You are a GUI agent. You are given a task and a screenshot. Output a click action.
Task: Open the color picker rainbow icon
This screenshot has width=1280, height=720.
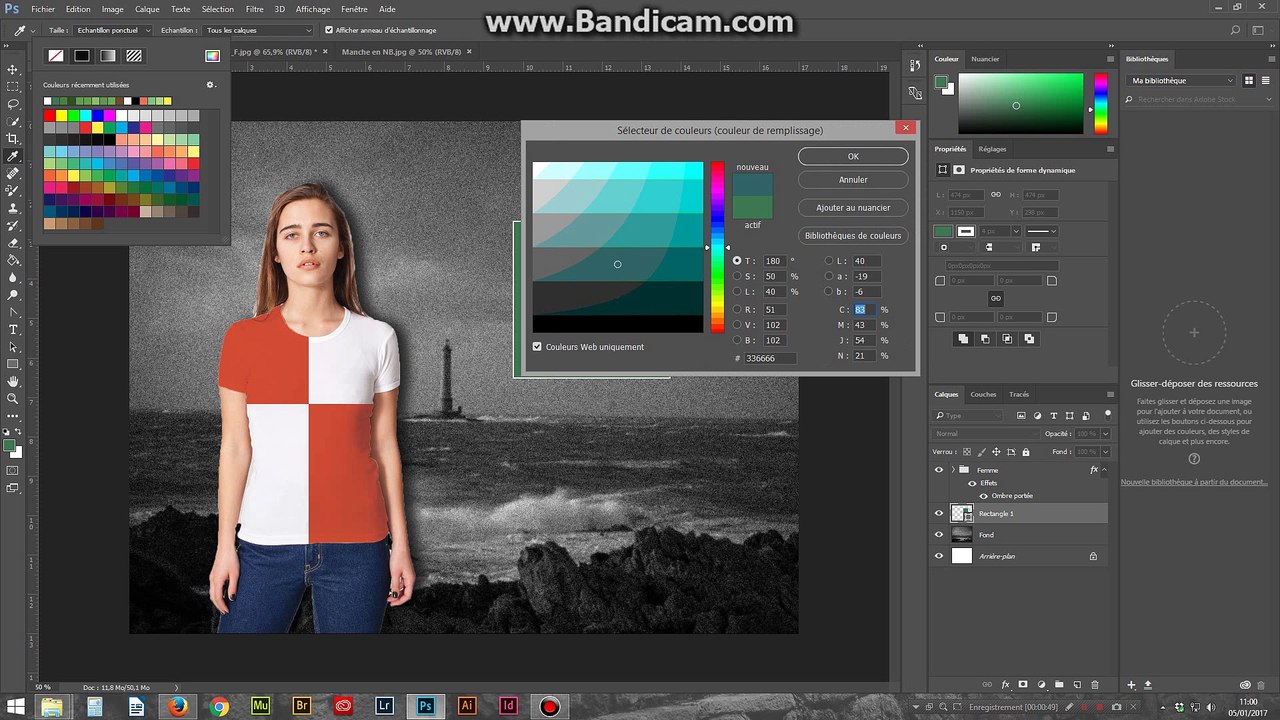pos(212,56)
